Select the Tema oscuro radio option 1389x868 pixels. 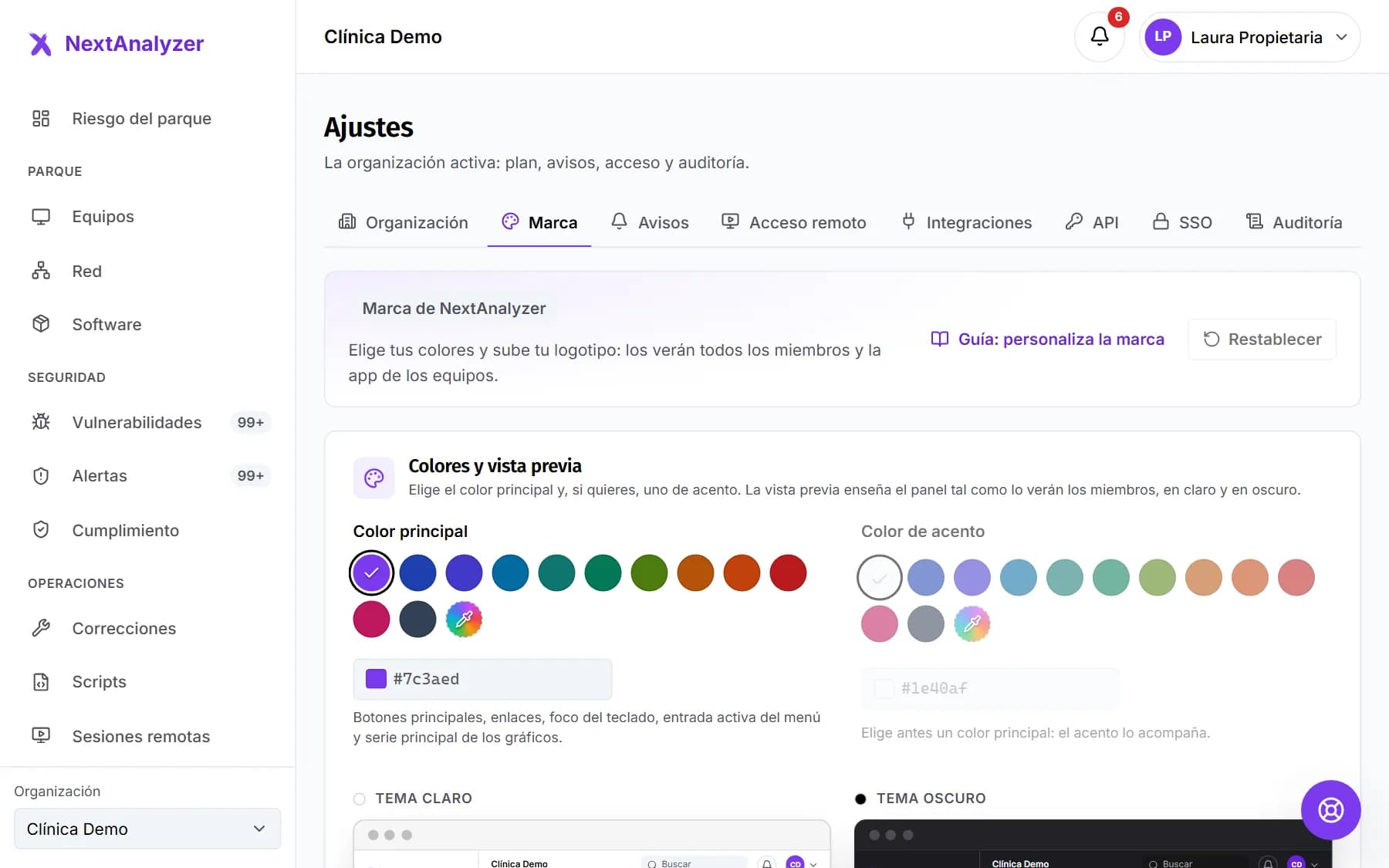(860, 799)
